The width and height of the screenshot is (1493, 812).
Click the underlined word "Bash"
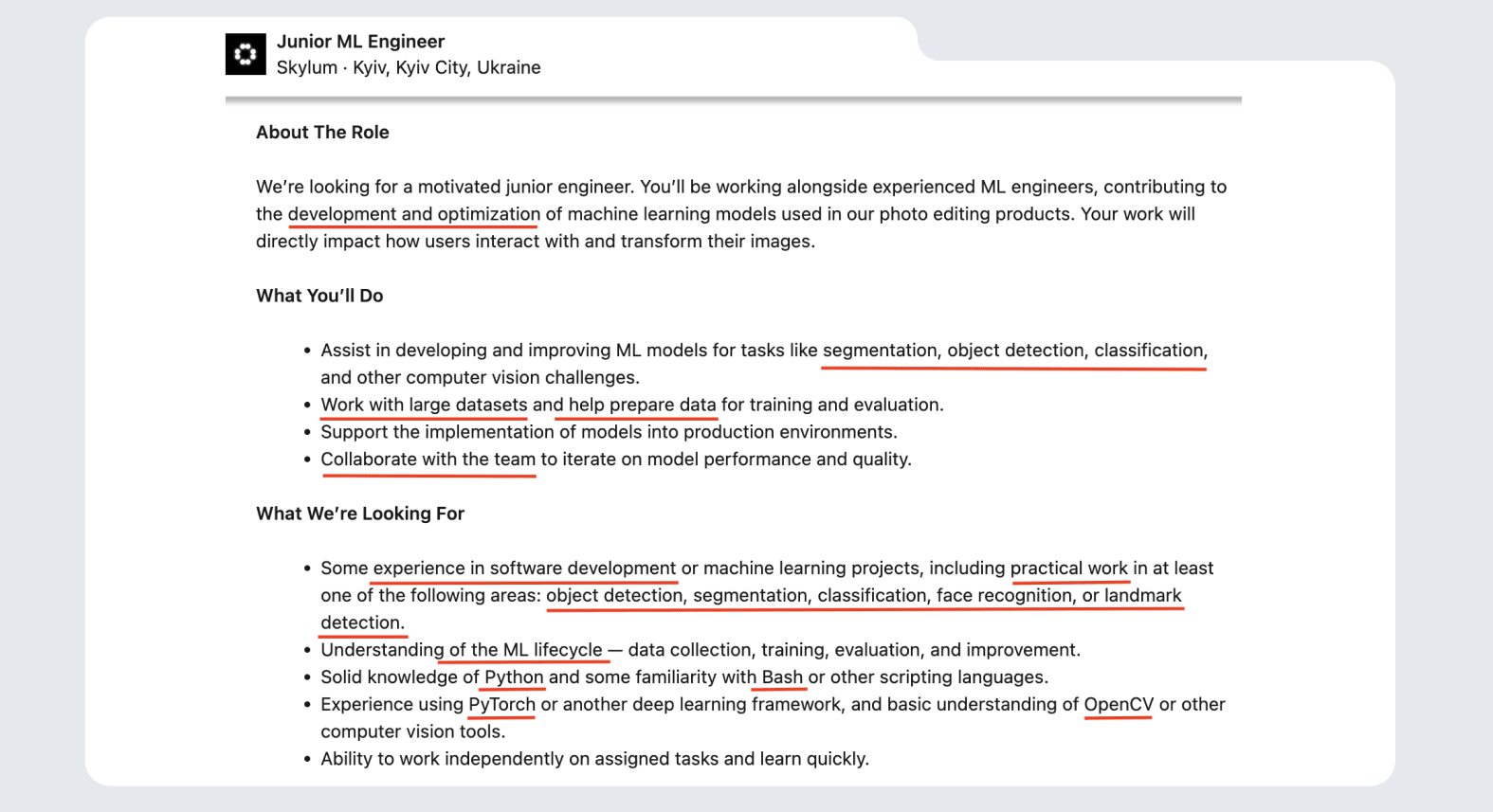782,677
